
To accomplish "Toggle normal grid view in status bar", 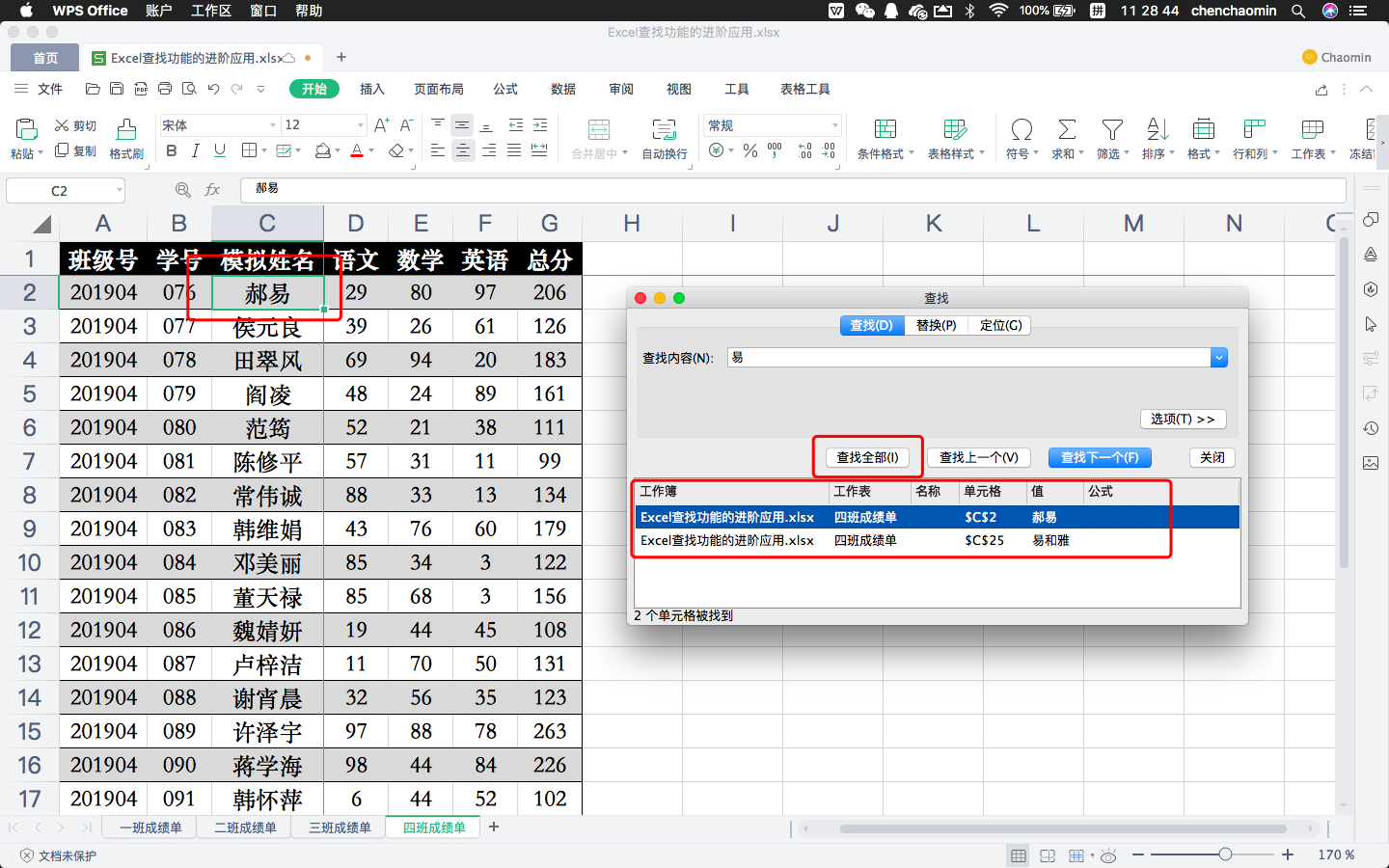I will (x=1019, y=855).
